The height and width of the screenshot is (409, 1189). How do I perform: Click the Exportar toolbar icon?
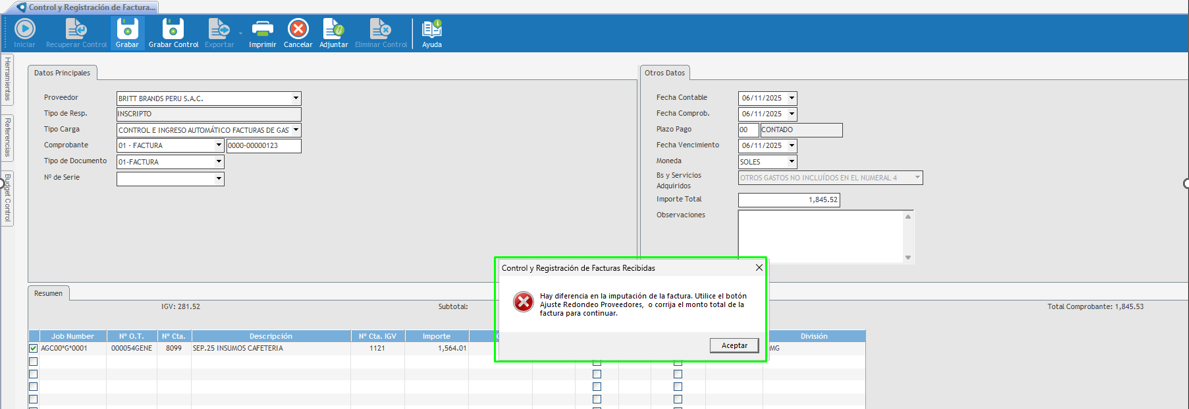[x=219, y=32]
